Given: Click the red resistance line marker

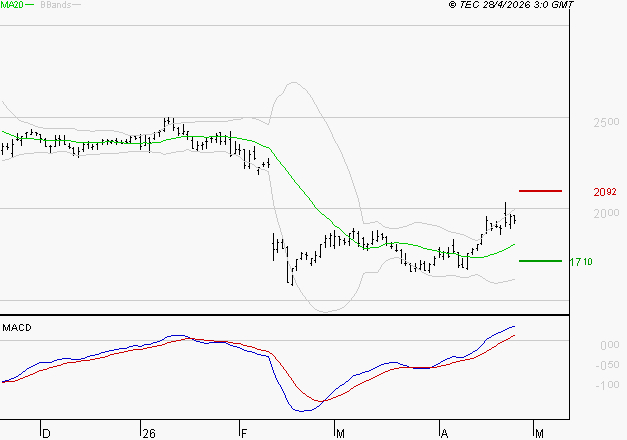Looking at the screenshot, I should [540, 191].
